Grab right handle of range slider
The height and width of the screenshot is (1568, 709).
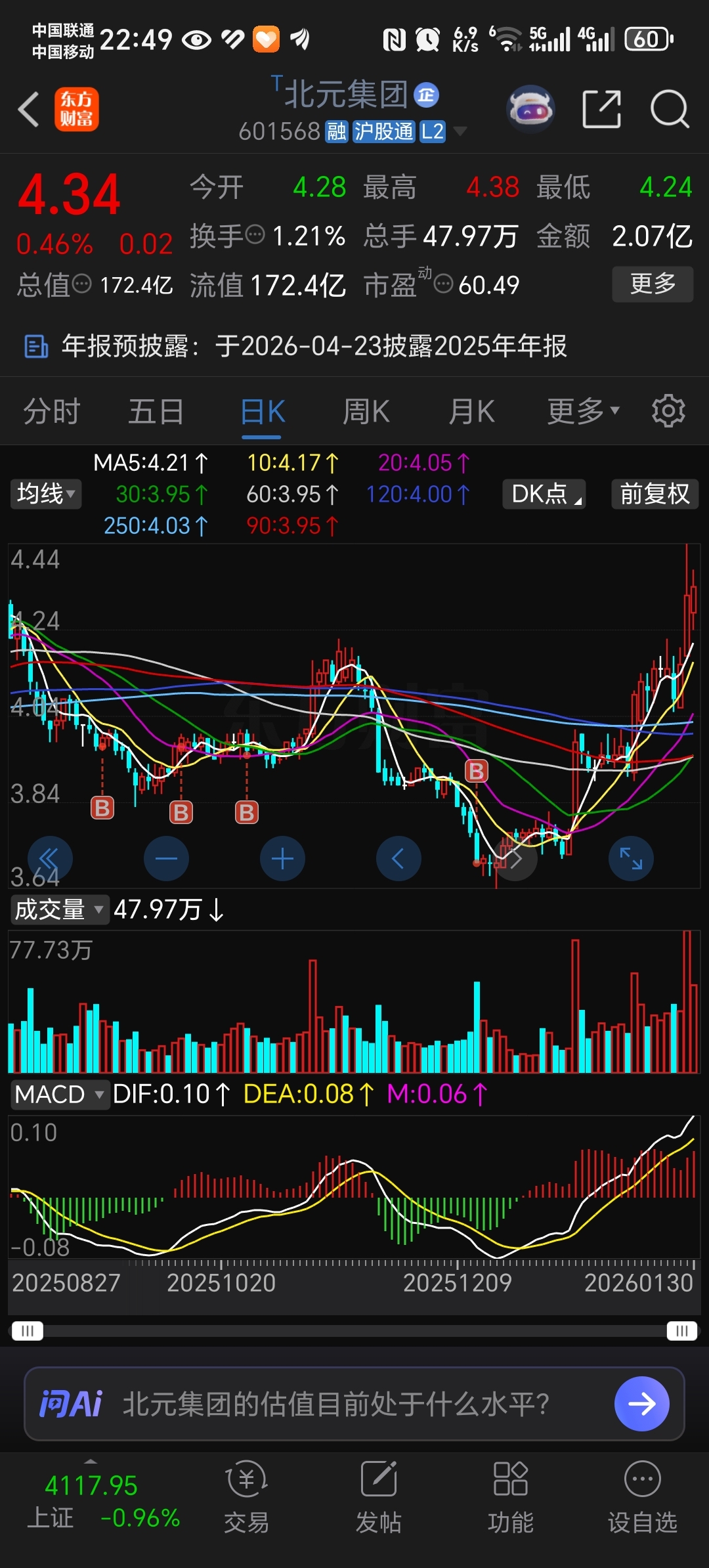click(x=681, y=1331)
